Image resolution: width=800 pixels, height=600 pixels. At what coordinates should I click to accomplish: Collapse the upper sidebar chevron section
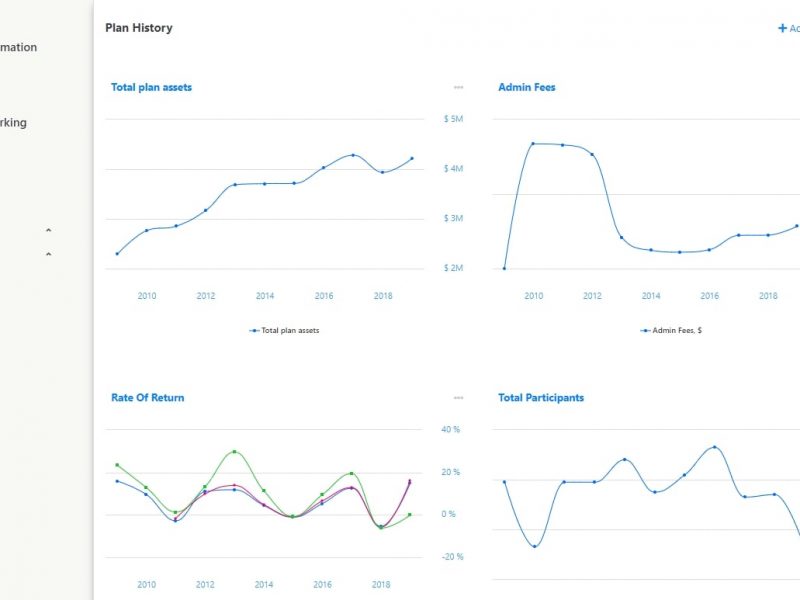point(48,231)
